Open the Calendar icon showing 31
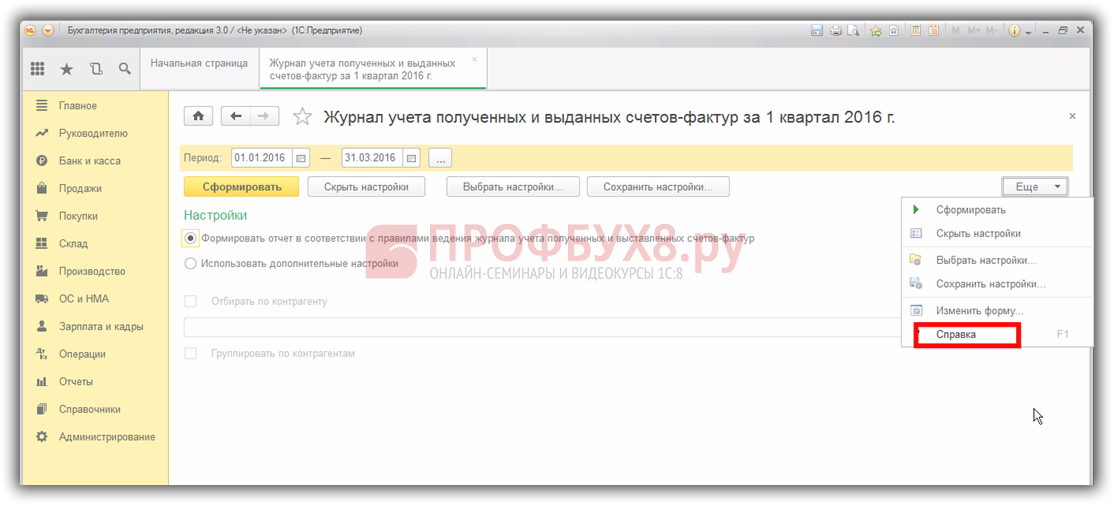The height and width of the screenshot is (505, 1114). coord(934,31)
